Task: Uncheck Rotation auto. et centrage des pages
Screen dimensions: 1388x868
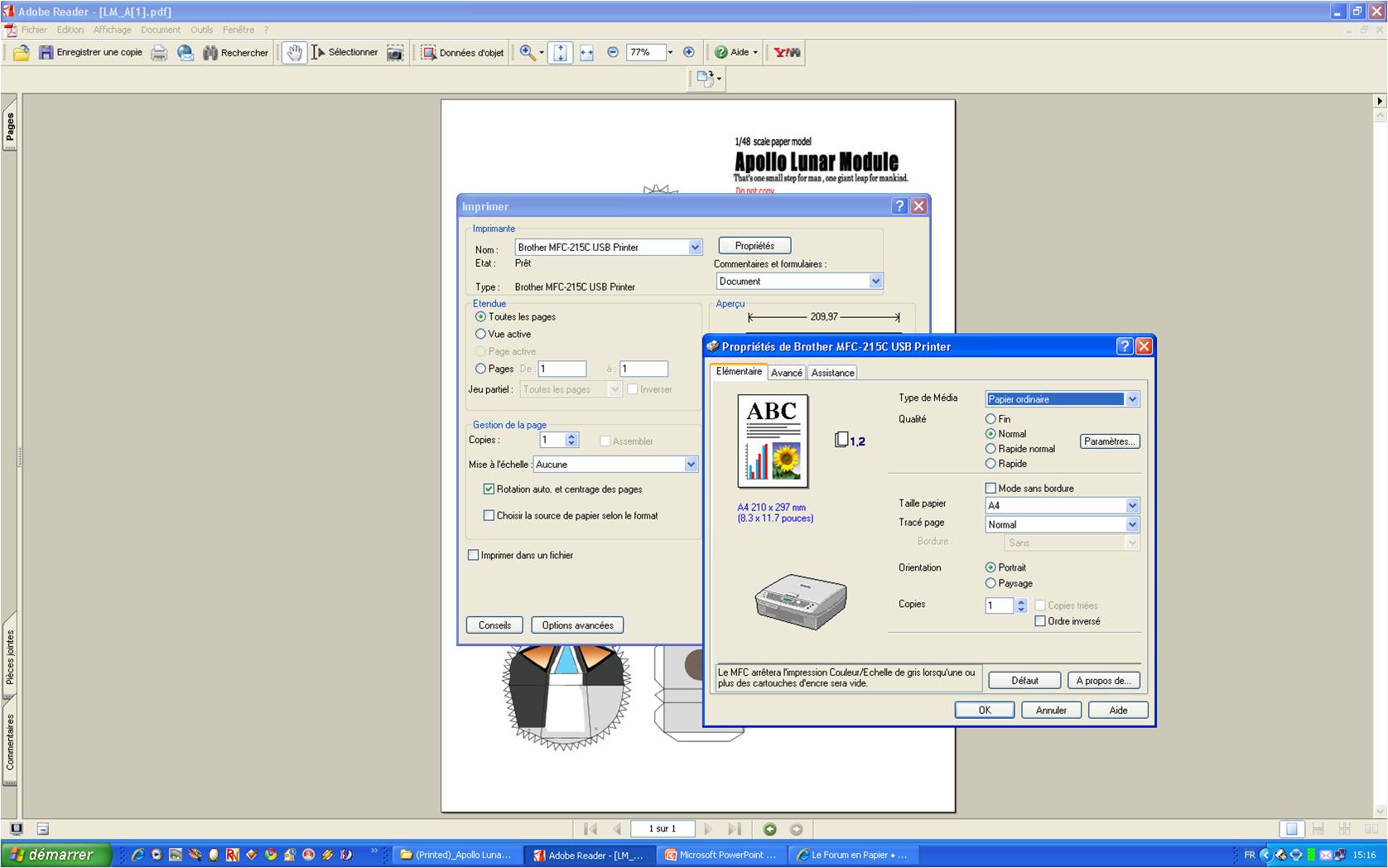Action: point(489,489)
